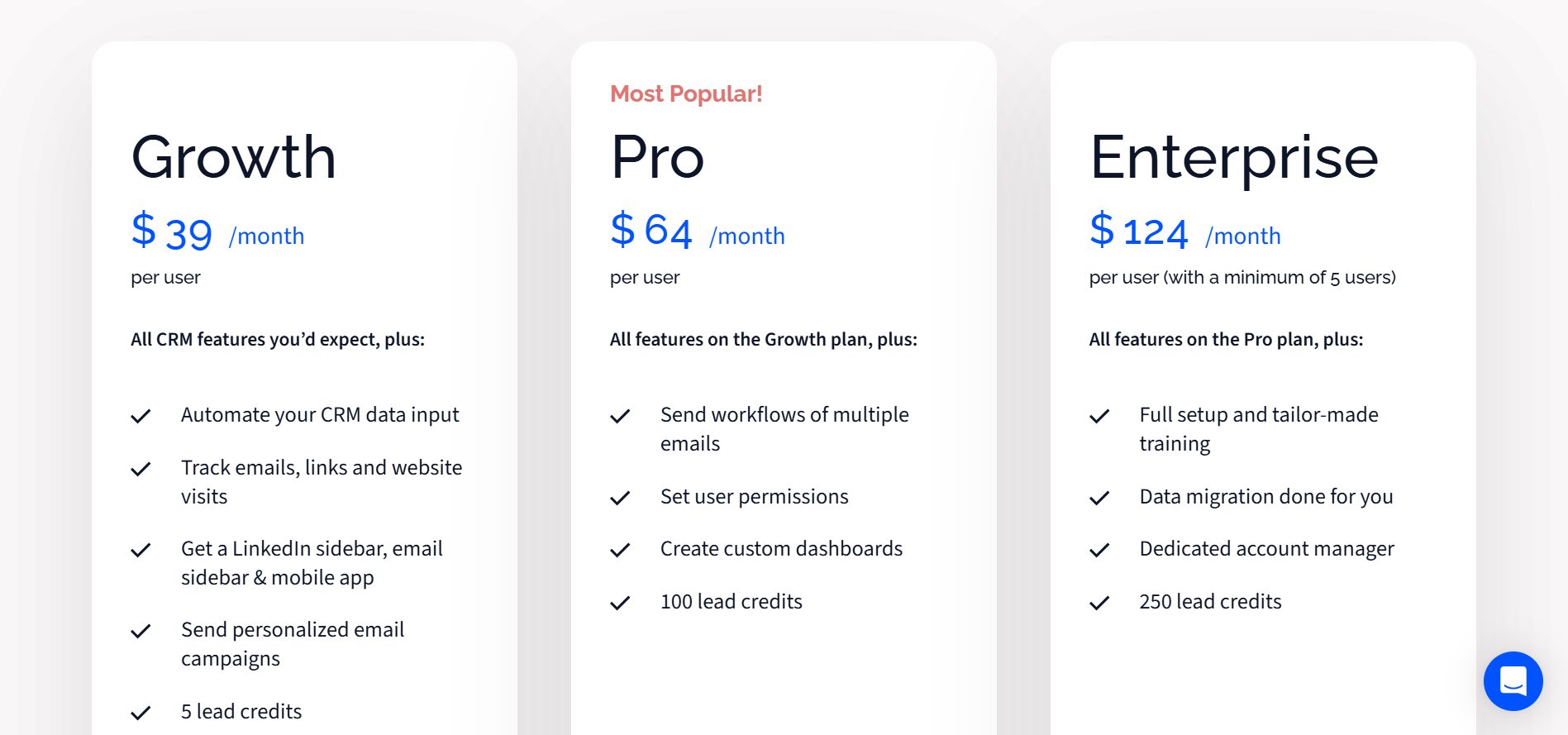Click Send workflows of multiple emails text
The width and height of the screenshot is (1568, 735).
pos(784,429)
